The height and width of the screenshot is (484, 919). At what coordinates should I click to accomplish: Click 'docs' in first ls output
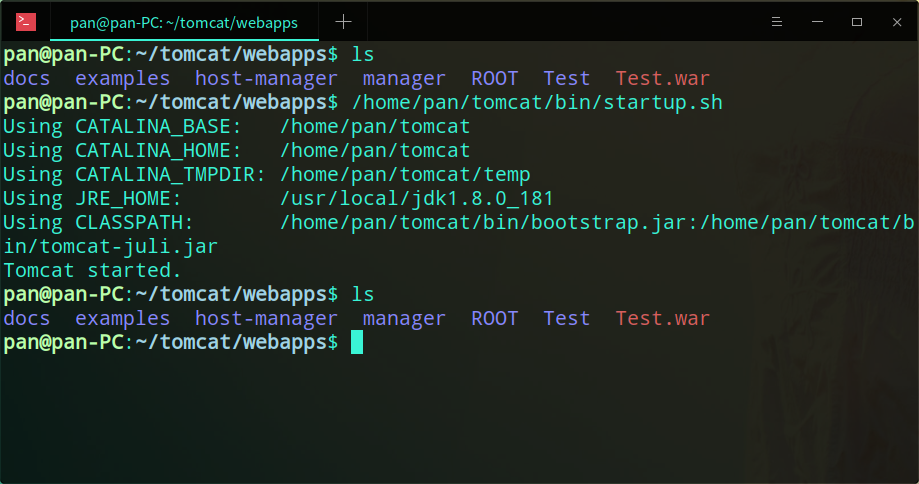click(x=27, y=79)
